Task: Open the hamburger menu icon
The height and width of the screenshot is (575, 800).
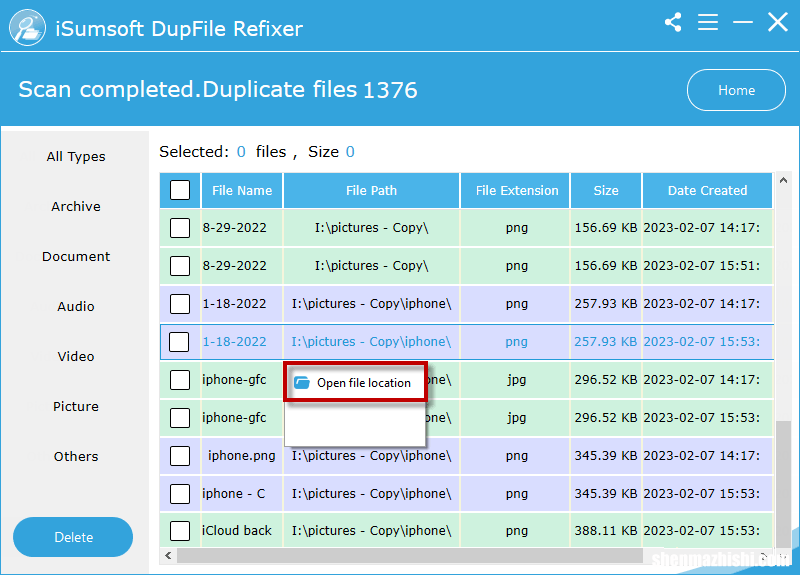Action: pyautogui.click(x=708, y=22)
